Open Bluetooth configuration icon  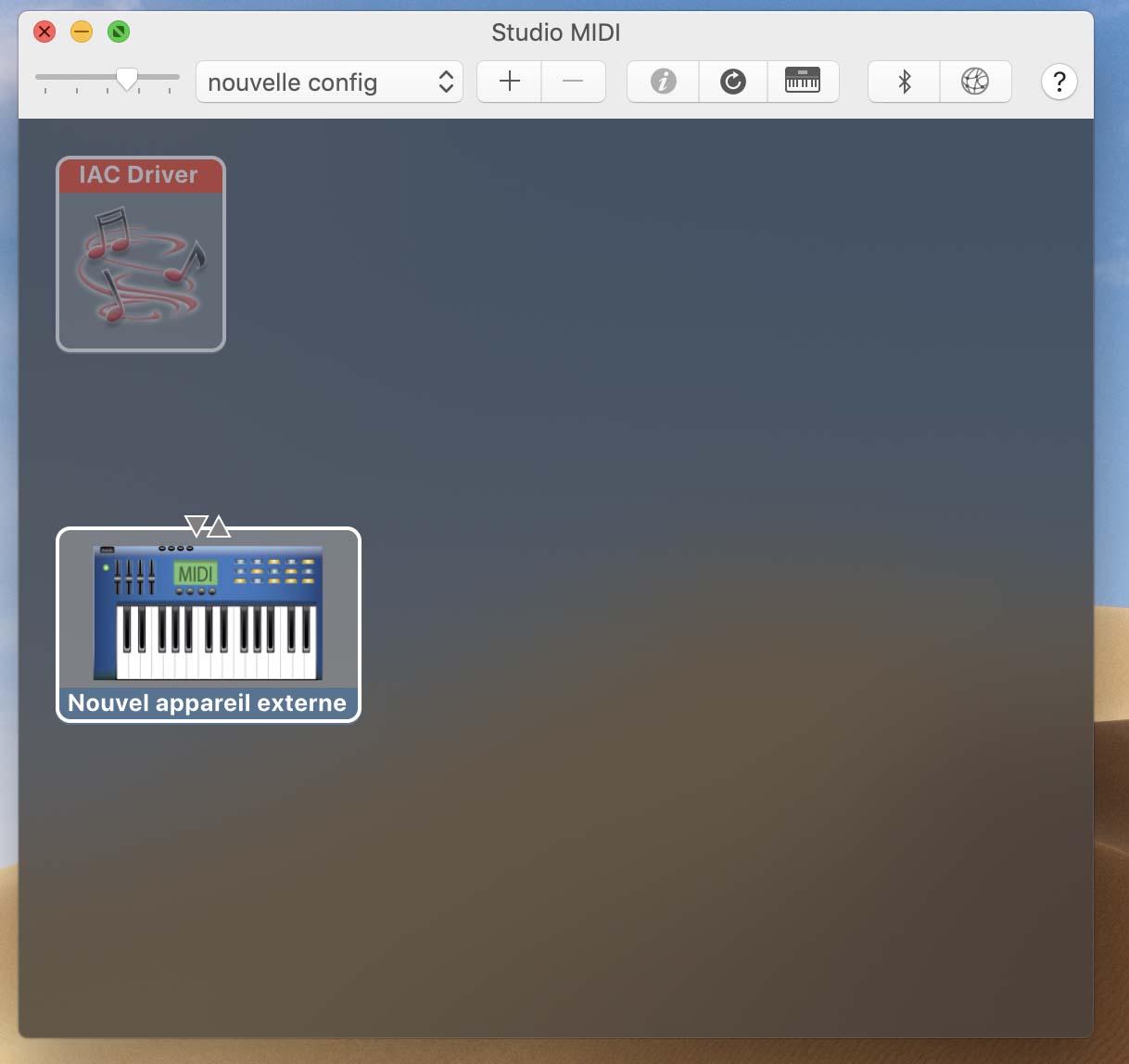904,82
